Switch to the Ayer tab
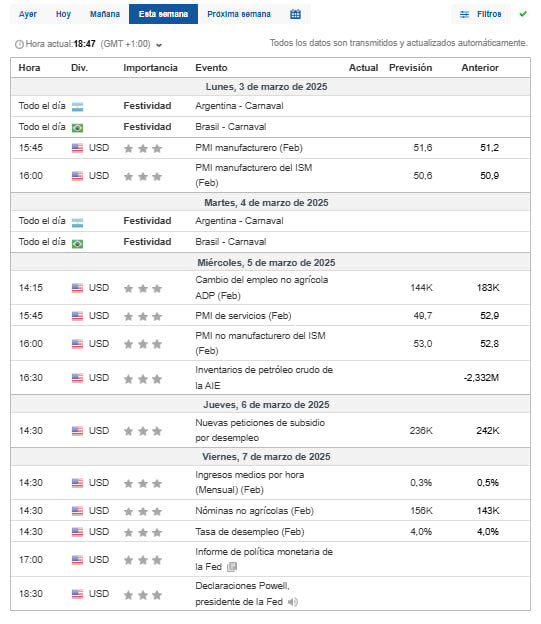The width and height of the screenshot is (541, 624). (28, 14)
